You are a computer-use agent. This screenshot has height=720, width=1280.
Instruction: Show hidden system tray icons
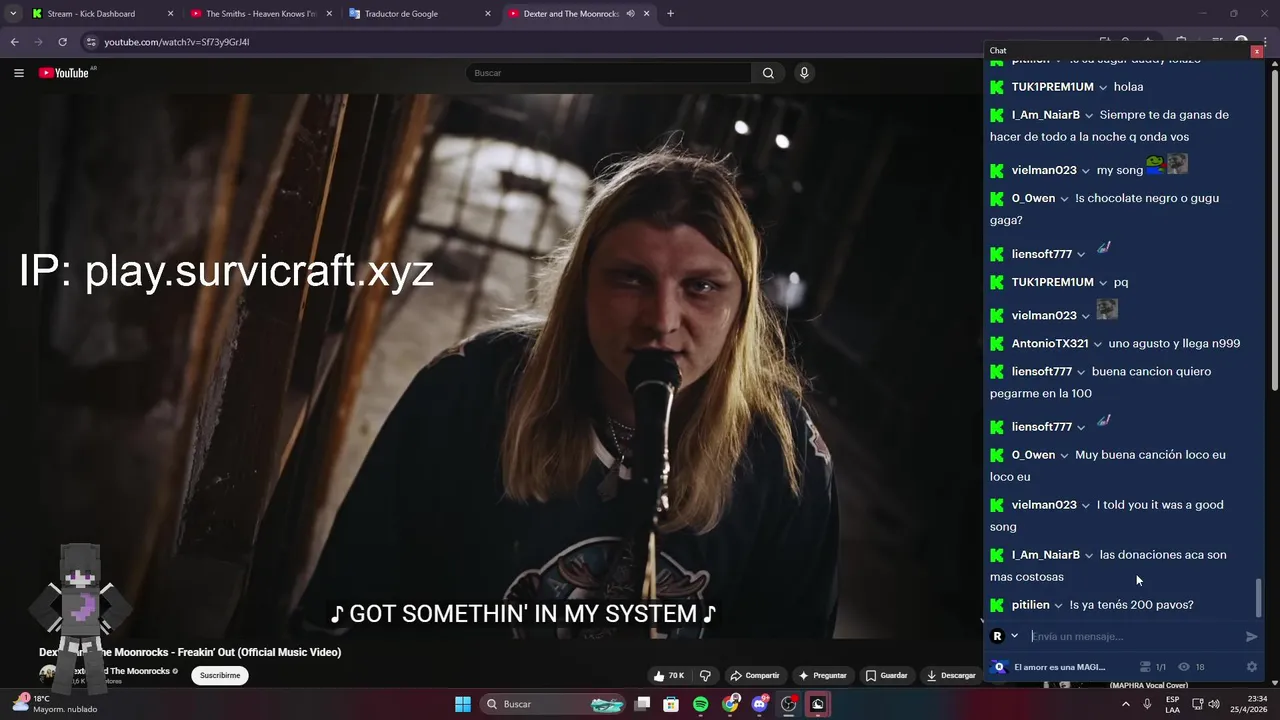1125,704
